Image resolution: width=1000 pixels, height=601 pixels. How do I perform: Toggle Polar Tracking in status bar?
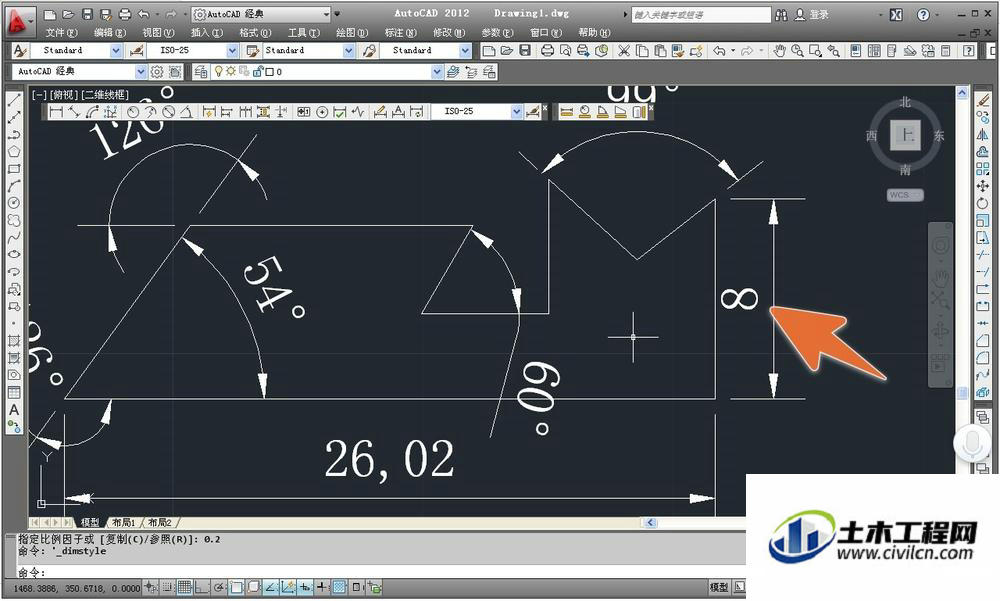tap(219, 587)
